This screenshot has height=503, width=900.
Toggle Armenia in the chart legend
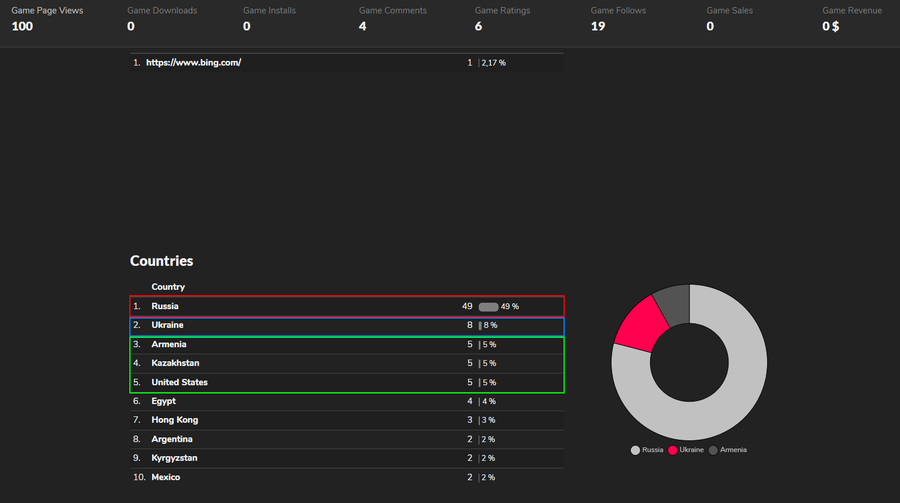[x=728, y=450]
